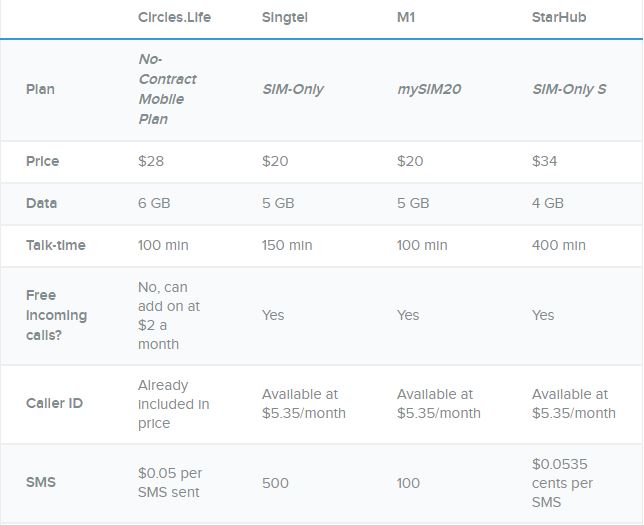Click the Free incoming calls row label
644x525 pixels.
[x=56, y=315]
